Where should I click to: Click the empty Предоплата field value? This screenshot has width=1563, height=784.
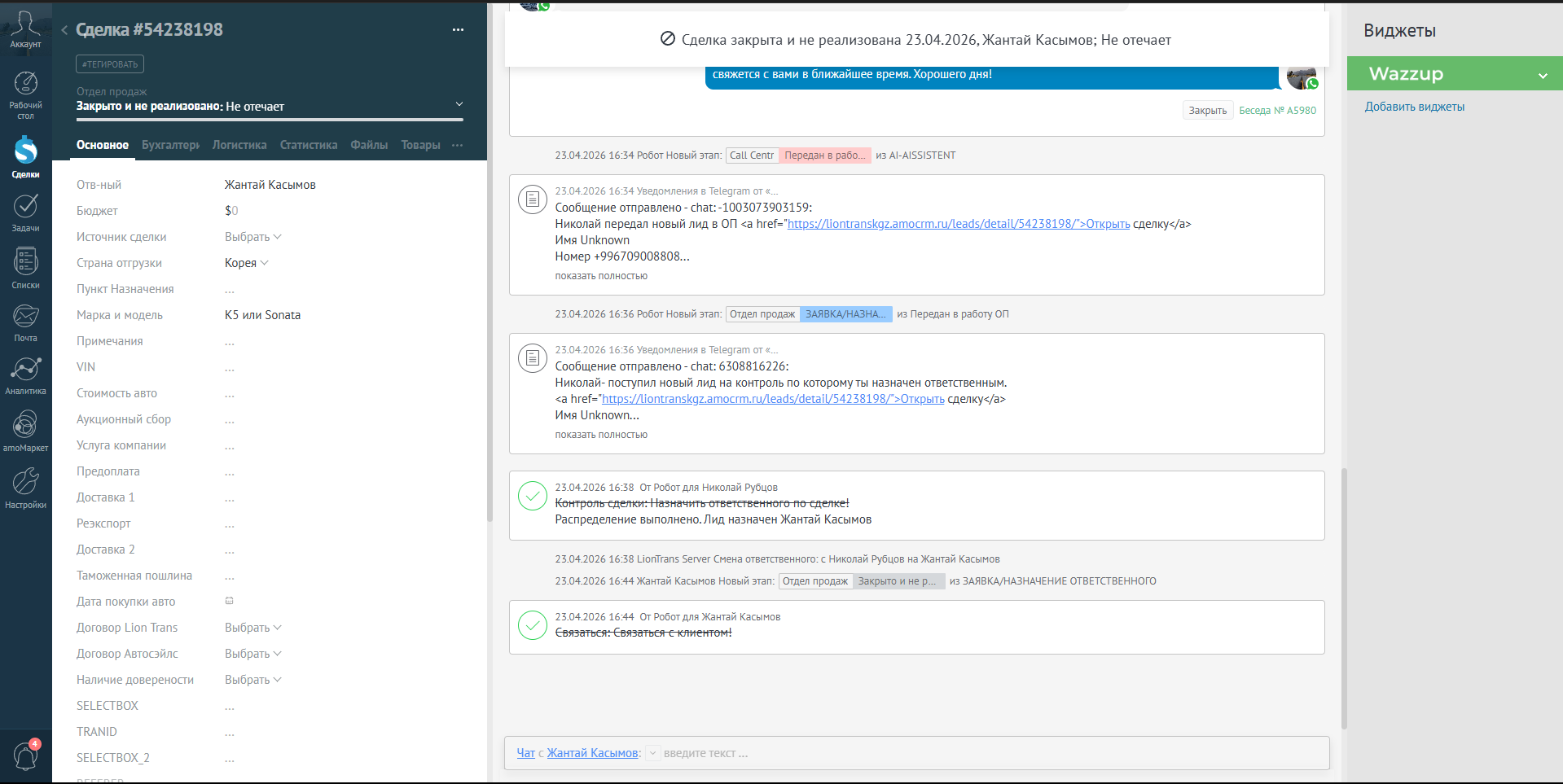click(230, 472)
